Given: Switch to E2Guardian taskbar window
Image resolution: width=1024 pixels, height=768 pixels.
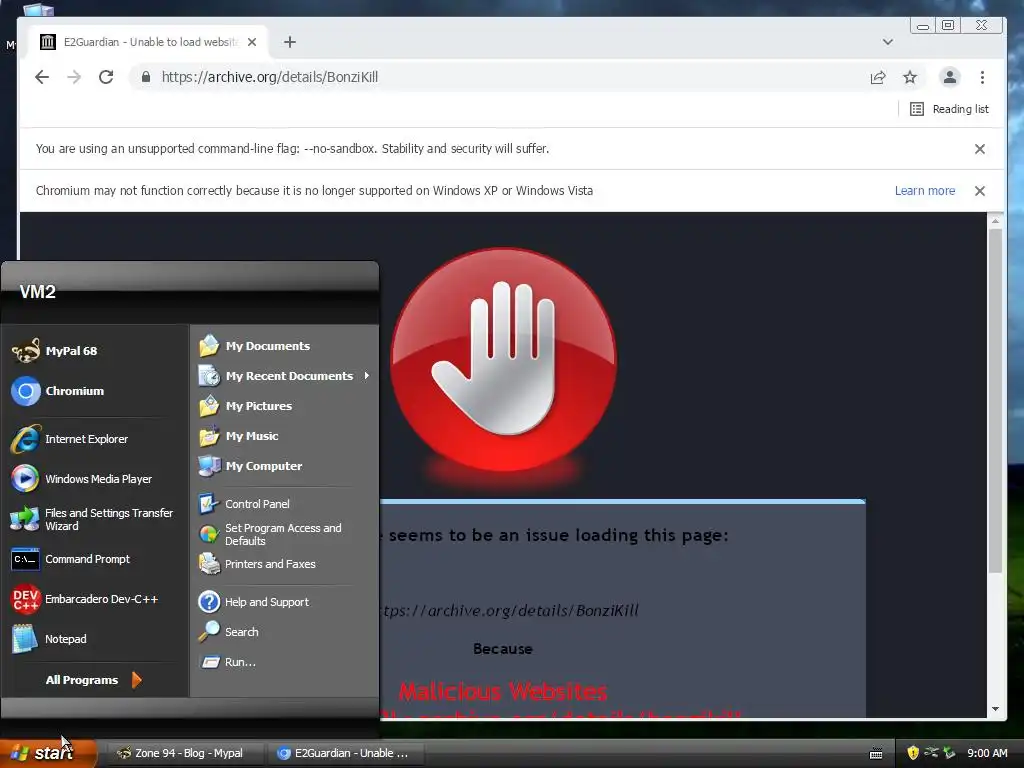Looking at the screenshot, I should click(x=346, y=753).
